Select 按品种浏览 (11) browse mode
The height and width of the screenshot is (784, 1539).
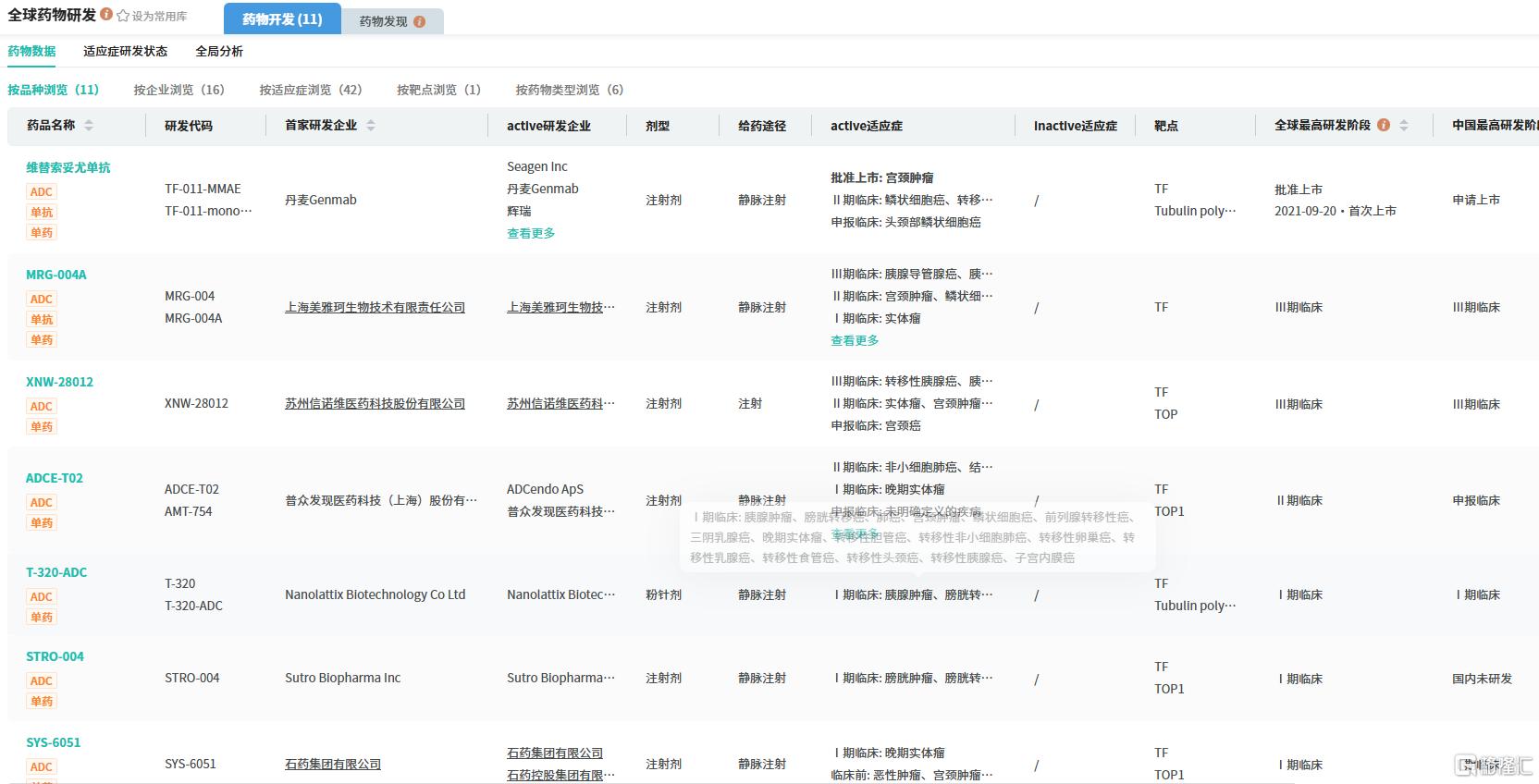[54, 90]
